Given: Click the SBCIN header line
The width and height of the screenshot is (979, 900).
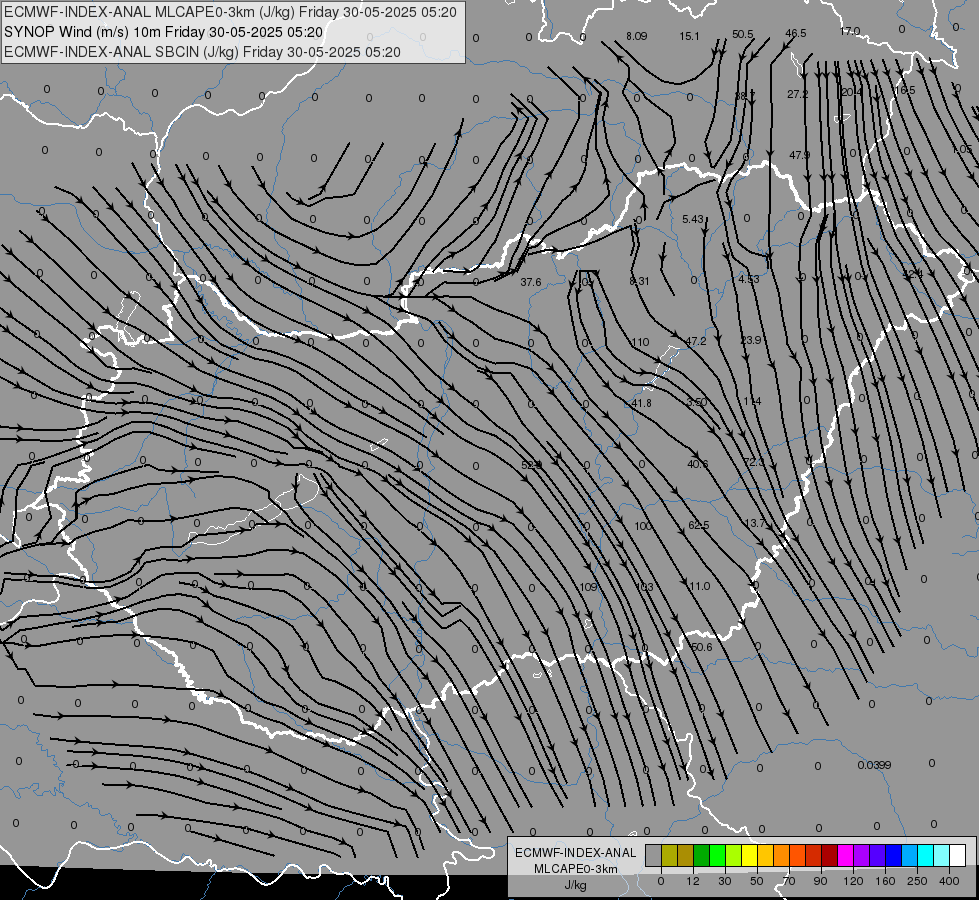Looking at the screenshot, I should tap(202, 52).
